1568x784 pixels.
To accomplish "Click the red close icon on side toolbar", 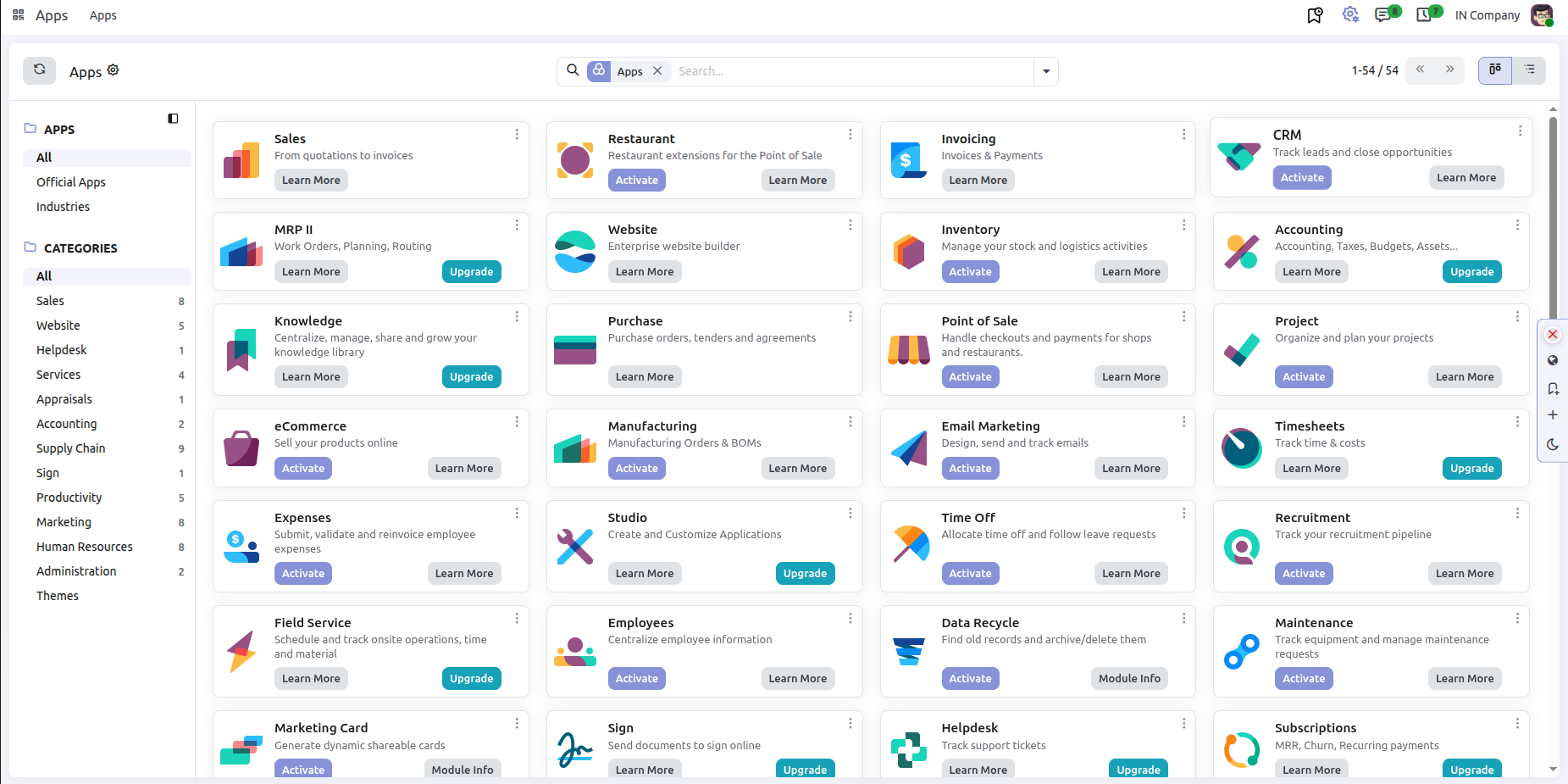I will coord(1553,335).
